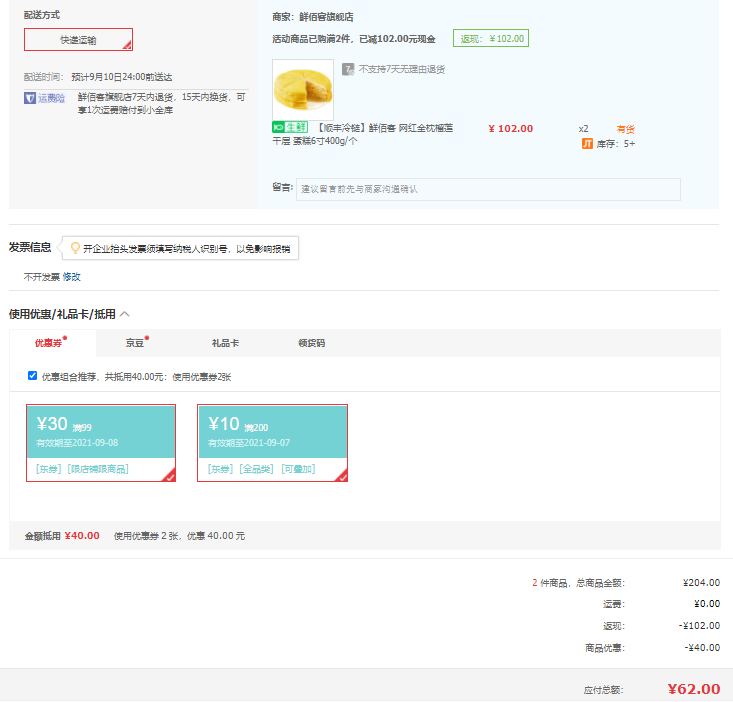This screenshot has width=733, height=702.
Task: Click the red ¥ 102.00 item price
Action: 510,129
